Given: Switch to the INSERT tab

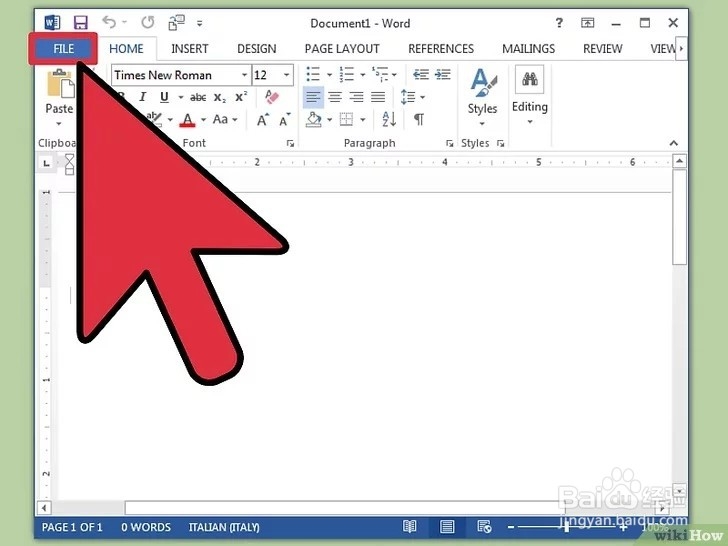Looking at the screenshot, I should click(x=189, y=49).
